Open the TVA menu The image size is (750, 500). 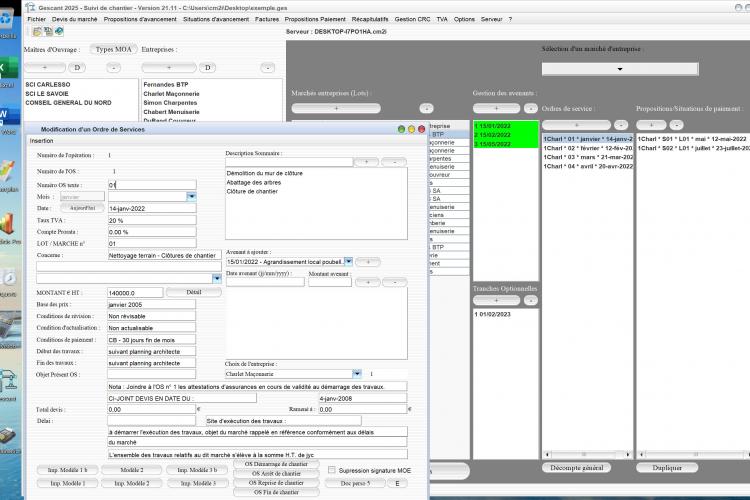[x=442, y=19]
